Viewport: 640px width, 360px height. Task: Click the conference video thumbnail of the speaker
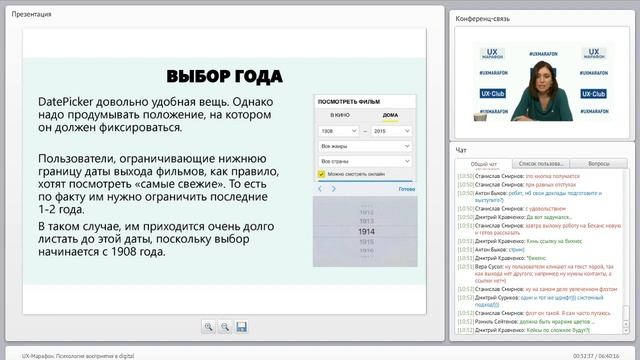click(x=542, y=83)
